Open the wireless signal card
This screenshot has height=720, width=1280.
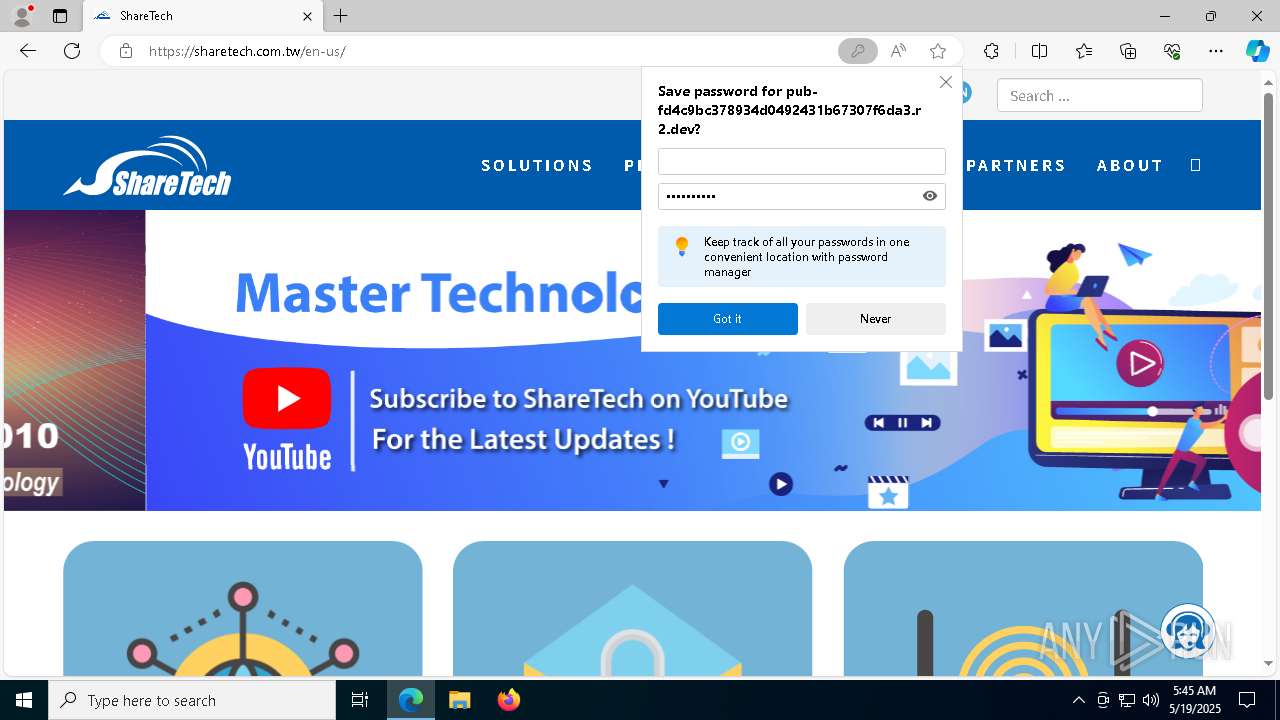(x=1023, y=609)
